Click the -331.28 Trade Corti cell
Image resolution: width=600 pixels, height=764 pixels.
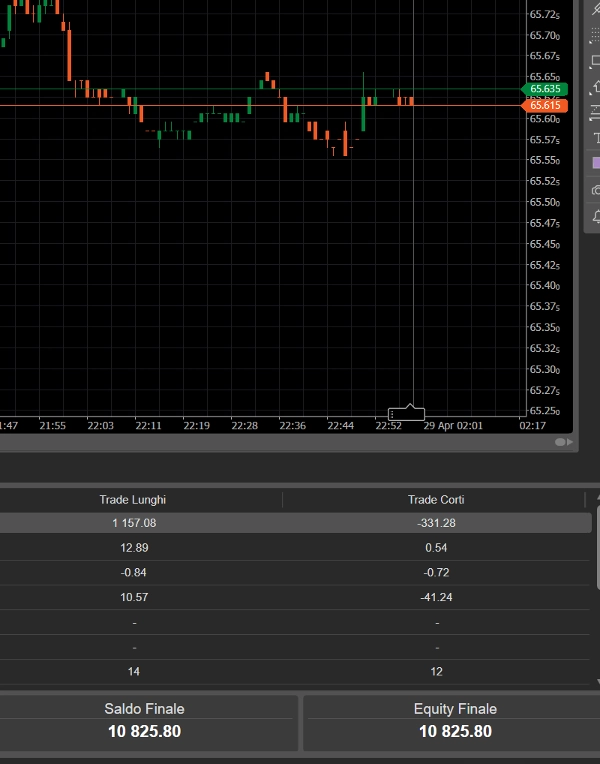[436, 523]
